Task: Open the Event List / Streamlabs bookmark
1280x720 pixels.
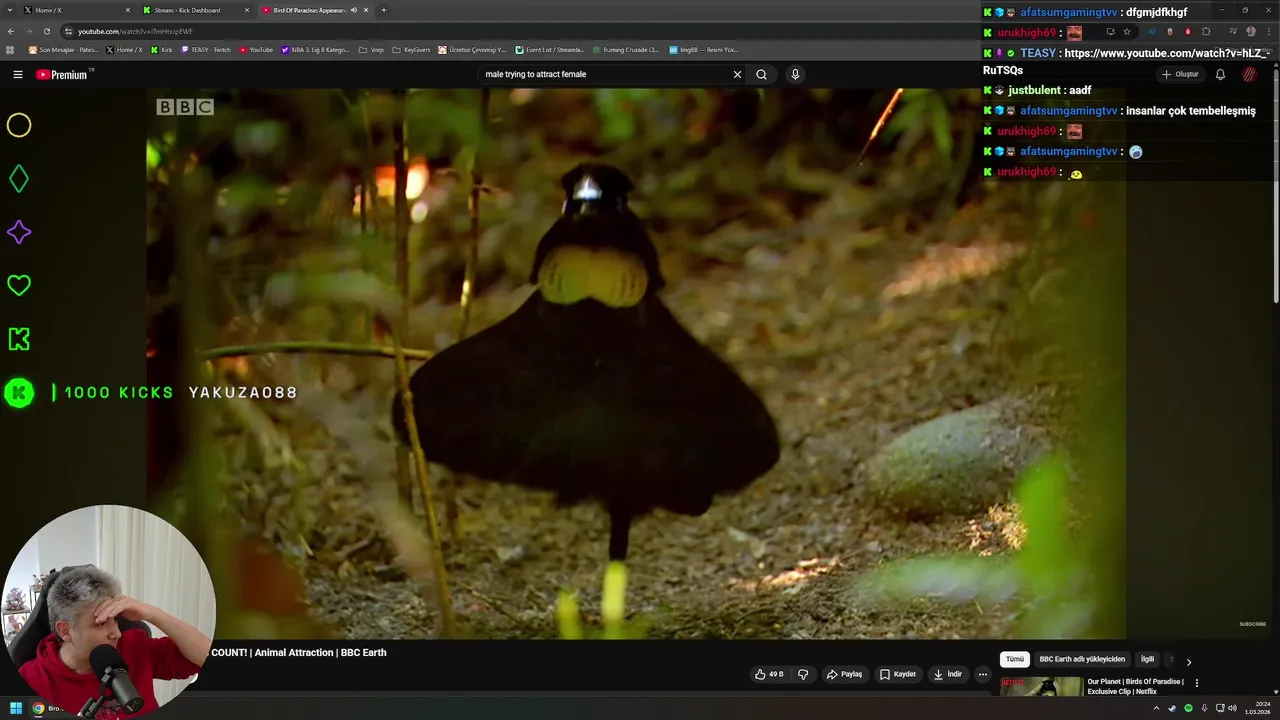Action: pos(549,49)
